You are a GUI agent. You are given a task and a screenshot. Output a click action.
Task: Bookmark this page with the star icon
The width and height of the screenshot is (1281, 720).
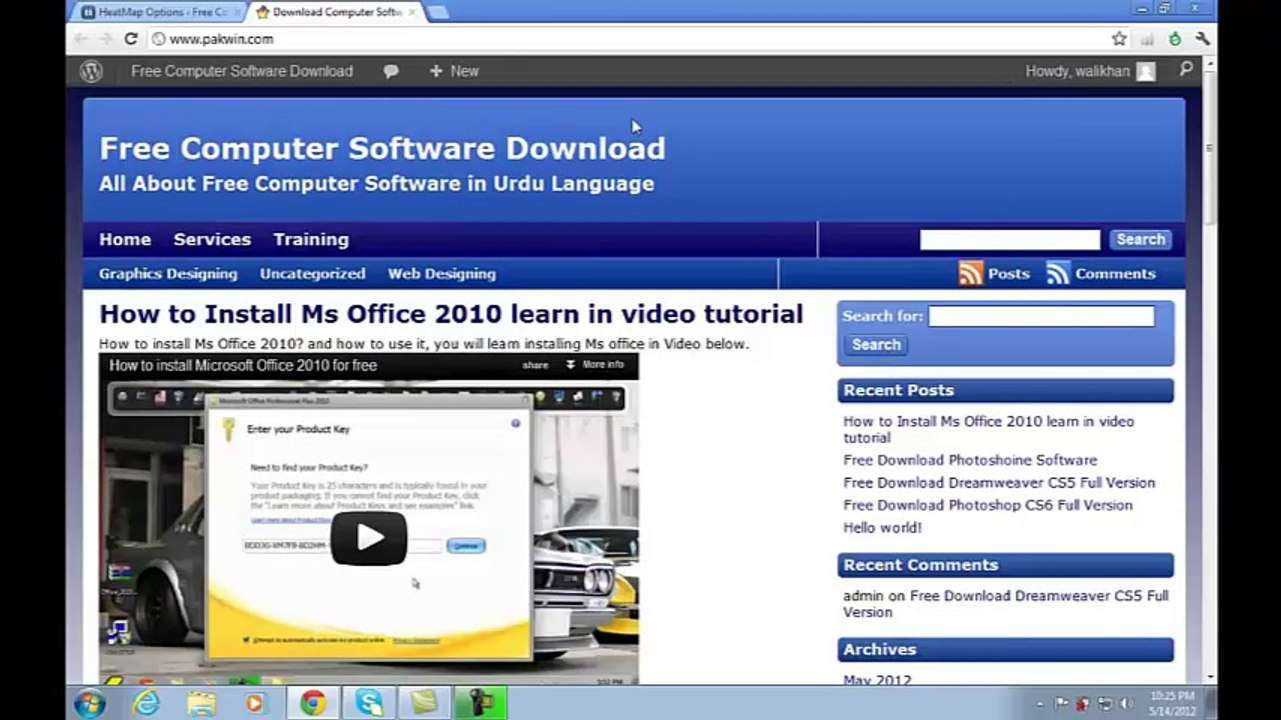1119,39
